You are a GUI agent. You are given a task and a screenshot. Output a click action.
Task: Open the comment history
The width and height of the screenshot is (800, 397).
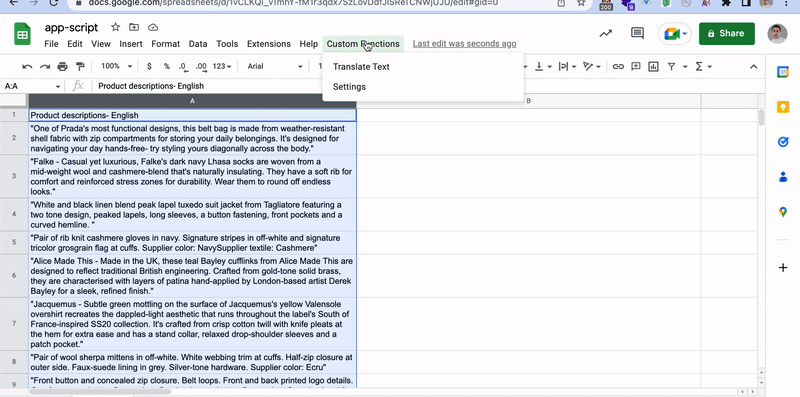(x=637, y=34)
